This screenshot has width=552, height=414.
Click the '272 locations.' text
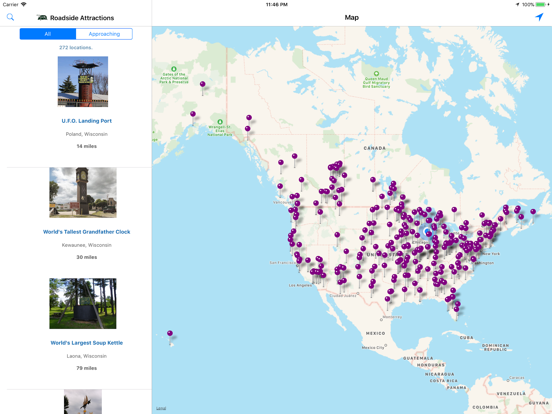[x=76, y=47]
